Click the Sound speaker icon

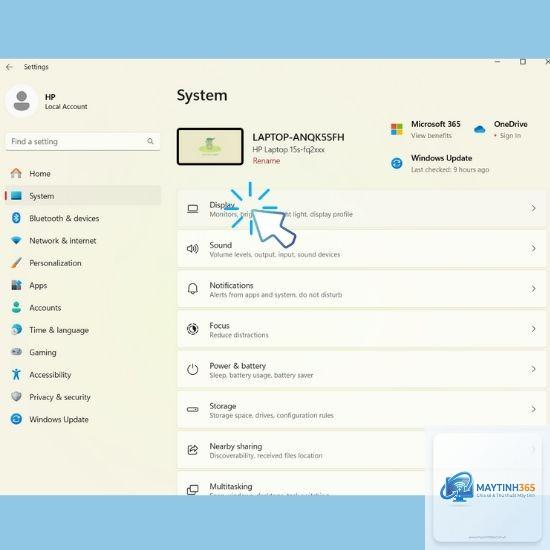click(193, 249)
